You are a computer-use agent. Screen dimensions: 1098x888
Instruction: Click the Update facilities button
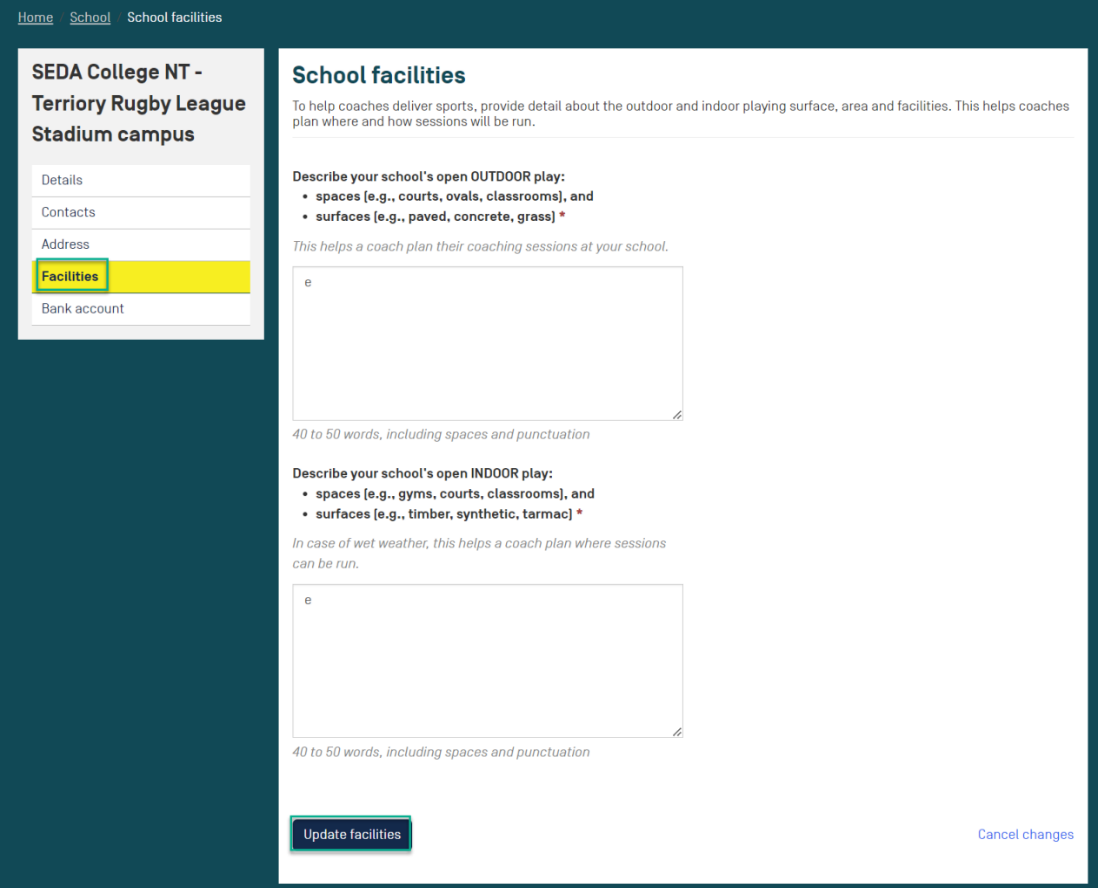coord(352,834)
